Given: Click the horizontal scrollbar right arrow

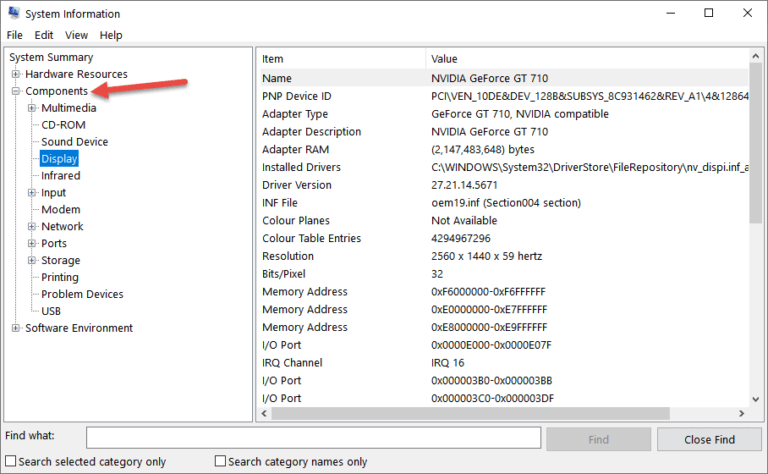Looking at the screenshot, I should pyautogui.click(x=742, y=413).
